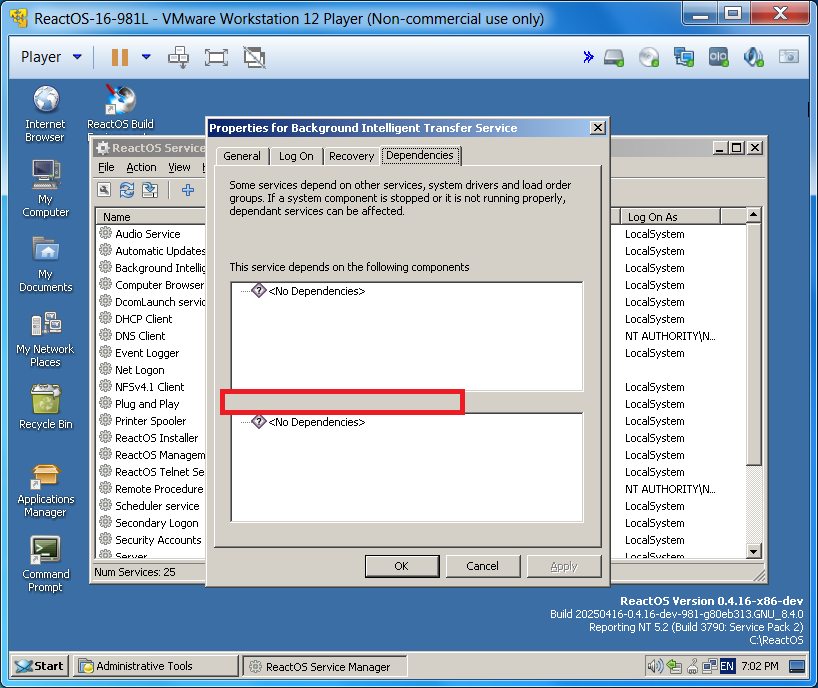The height and width of the screenshot is (688, 818).
Task: Sort services by the Name column header
Action: (x=150, y=216)
